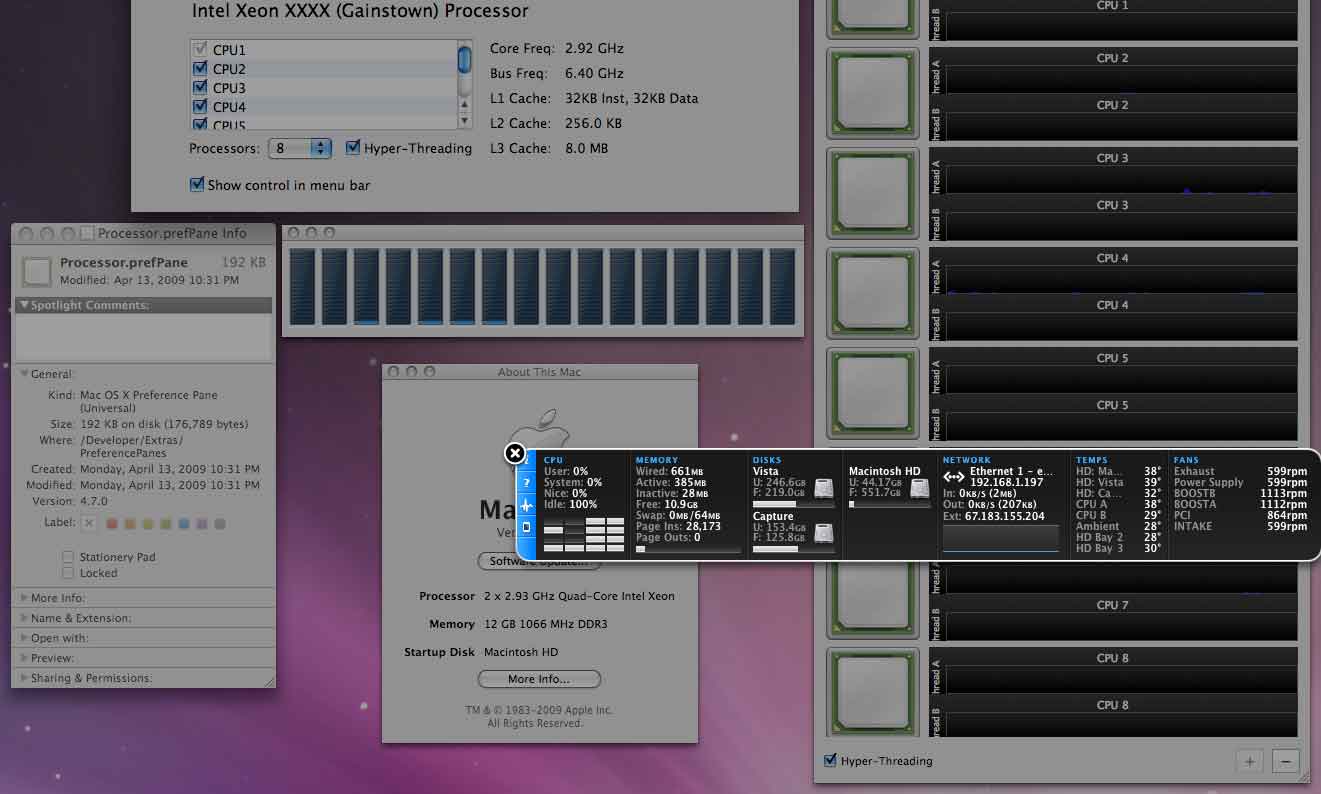Enable the Stationery Pad checkbox
The width and height of the screenshot is (1321, 794).
[68, 557]
